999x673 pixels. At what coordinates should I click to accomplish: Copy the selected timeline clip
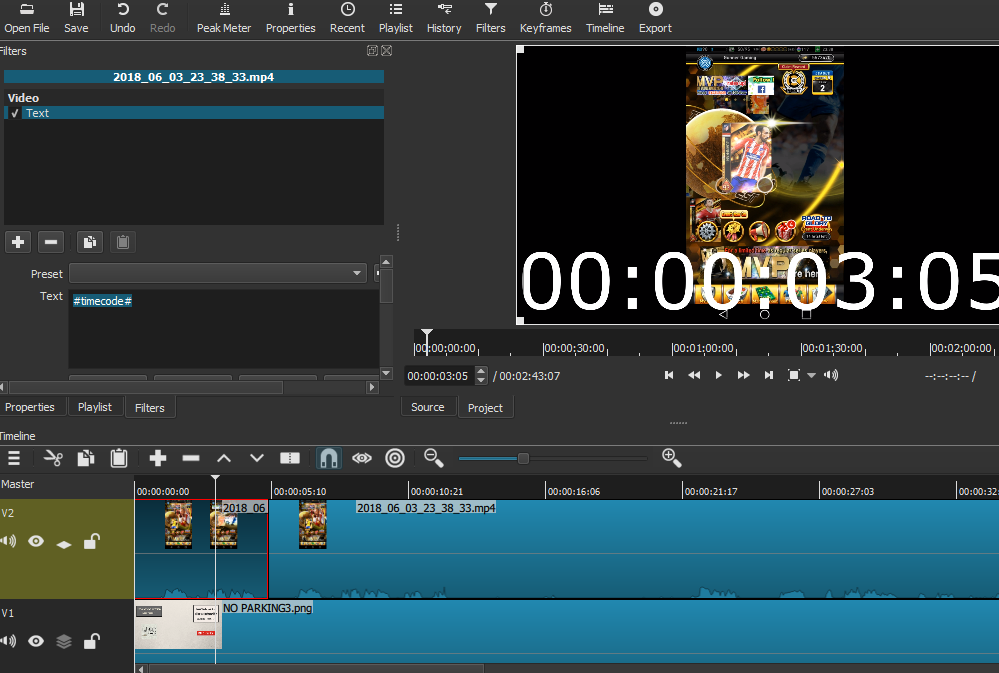click(x=86, y=458)
